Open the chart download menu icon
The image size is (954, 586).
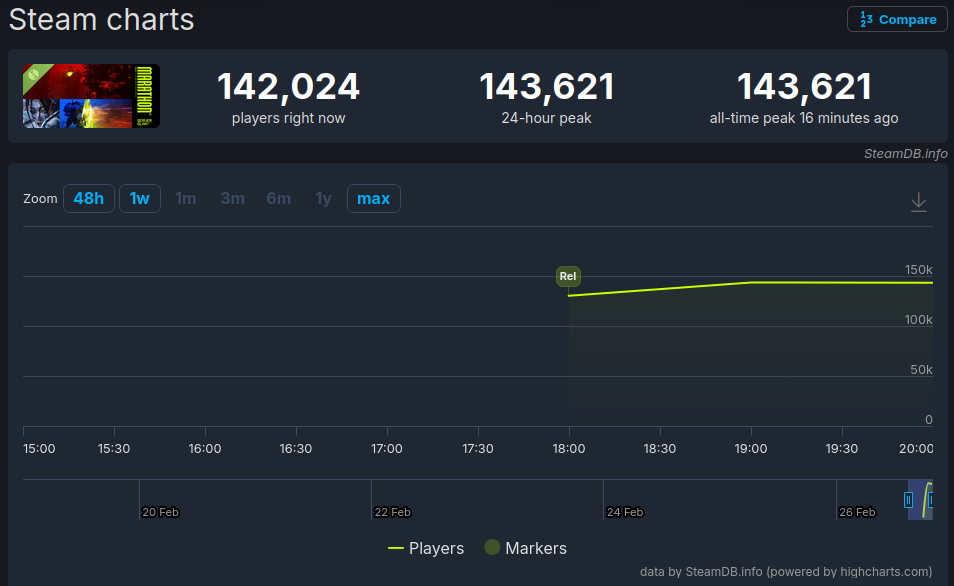(919, 202)
